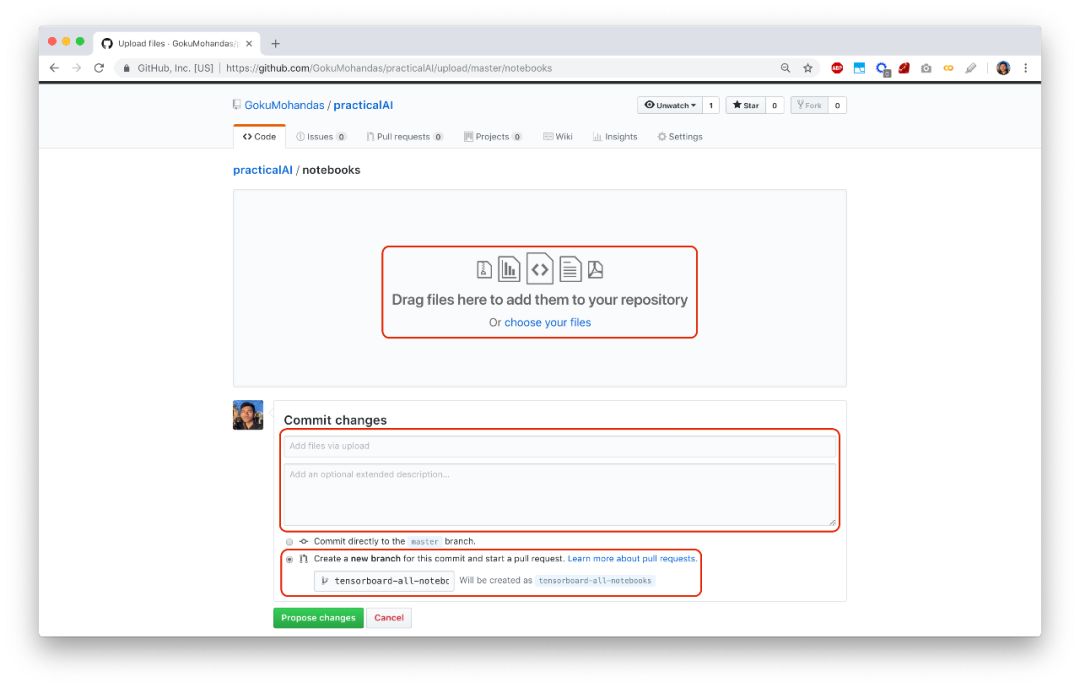The width and height of the screenshot is (1080, 688).
Task: Close the Upload files browser tab
Action: (x=249, y=43)
